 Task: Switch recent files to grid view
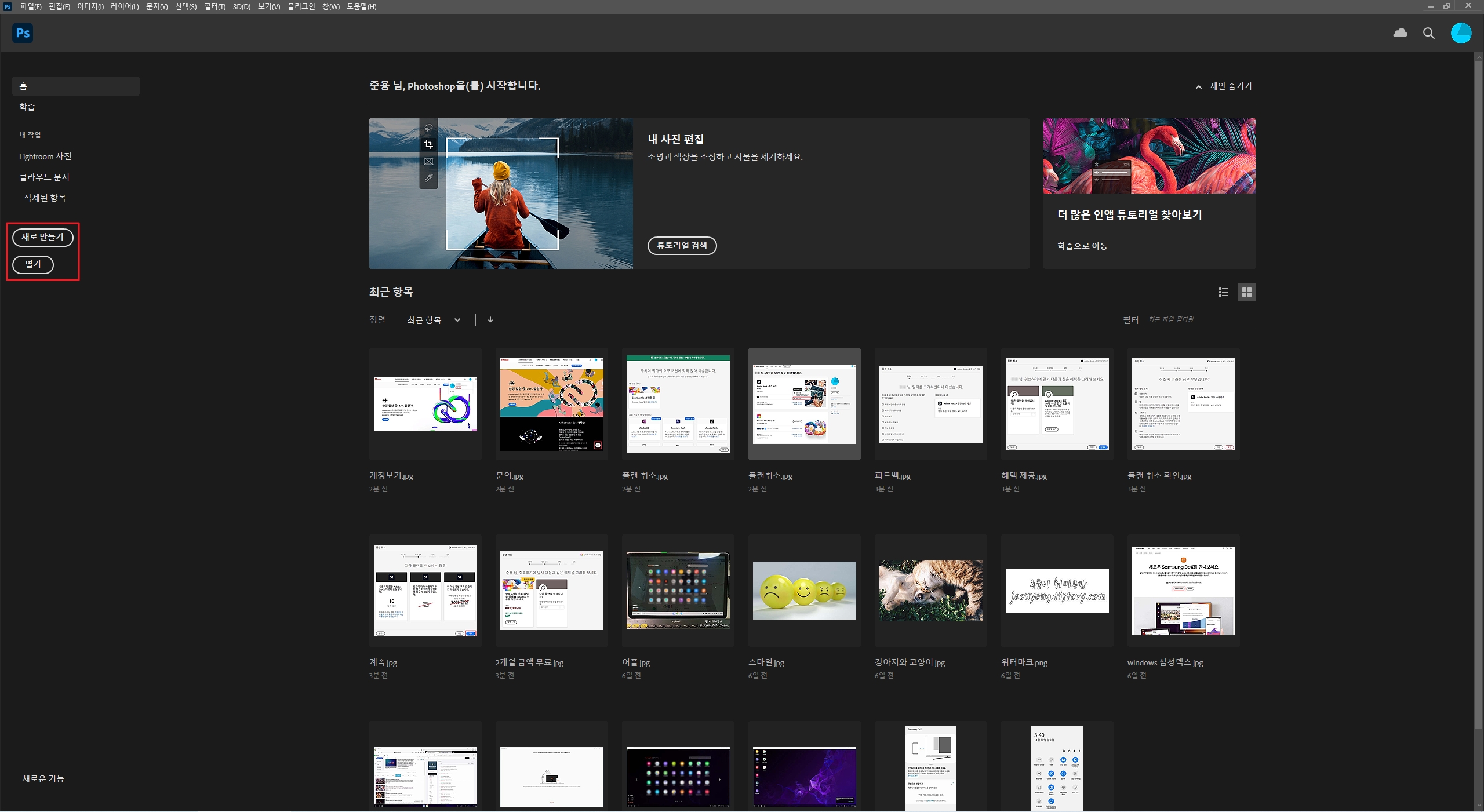click(1246, 292)
